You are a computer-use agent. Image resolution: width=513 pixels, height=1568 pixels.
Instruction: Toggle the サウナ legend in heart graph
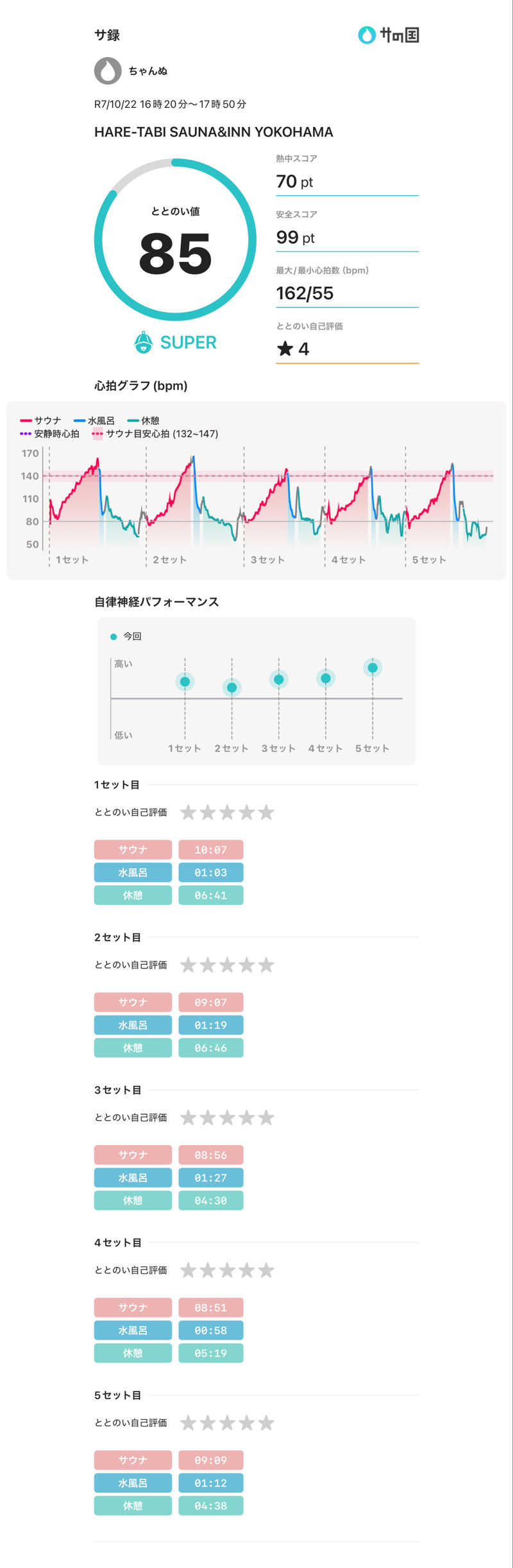tap(41, 421)
